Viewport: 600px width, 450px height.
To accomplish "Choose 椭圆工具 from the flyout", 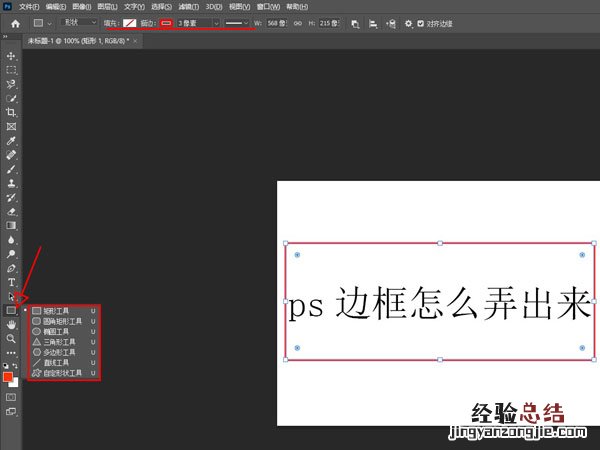I will (x=56, y=332).
